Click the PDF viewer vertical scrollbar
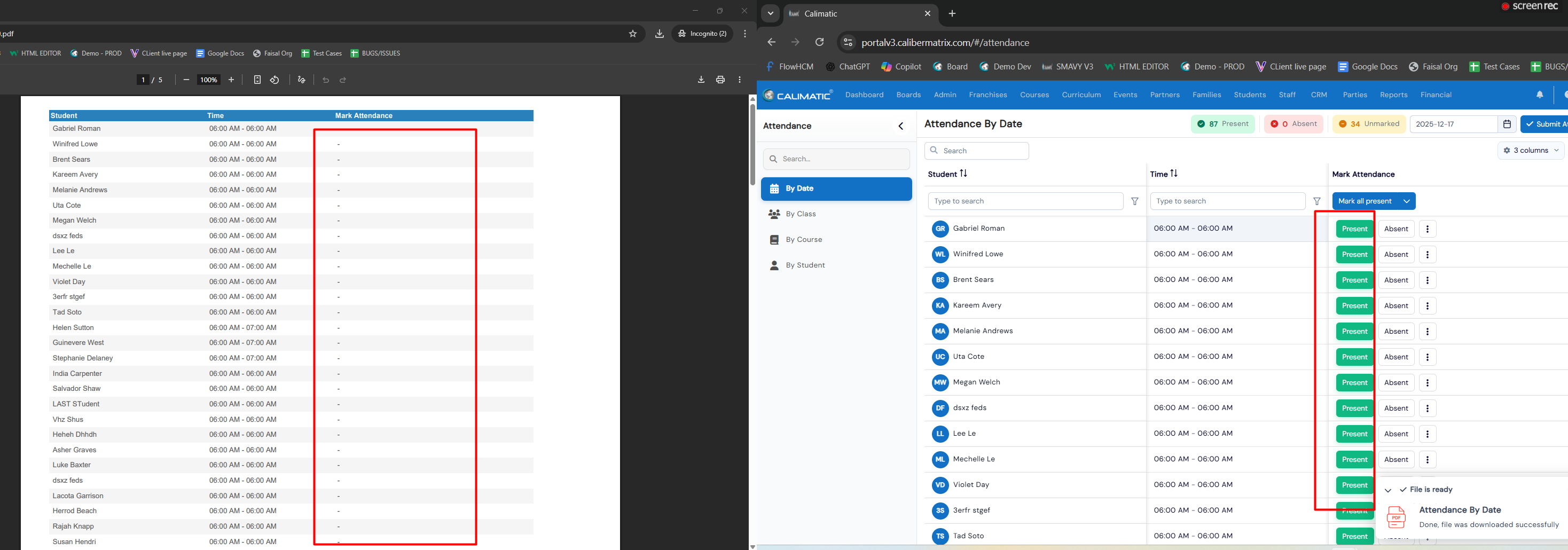 [x=752, y=145]
